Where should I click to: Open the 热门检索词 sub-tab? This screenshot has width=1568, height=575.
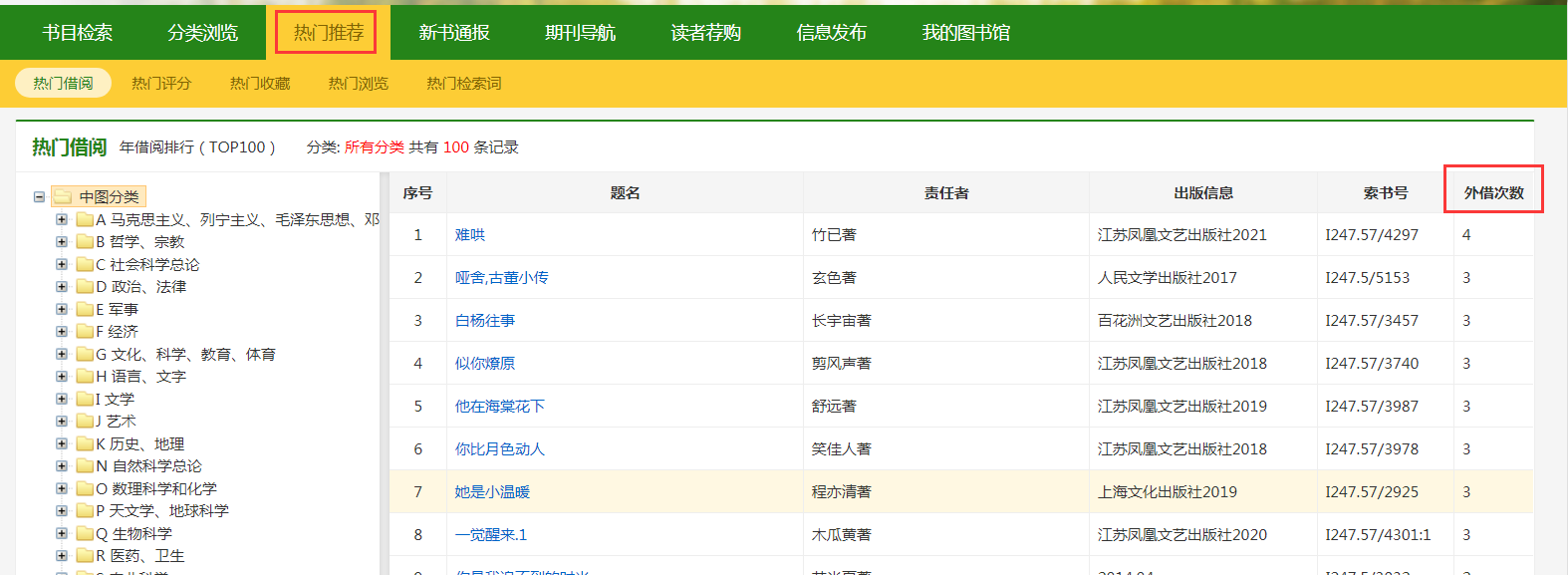tap(464, 84)
